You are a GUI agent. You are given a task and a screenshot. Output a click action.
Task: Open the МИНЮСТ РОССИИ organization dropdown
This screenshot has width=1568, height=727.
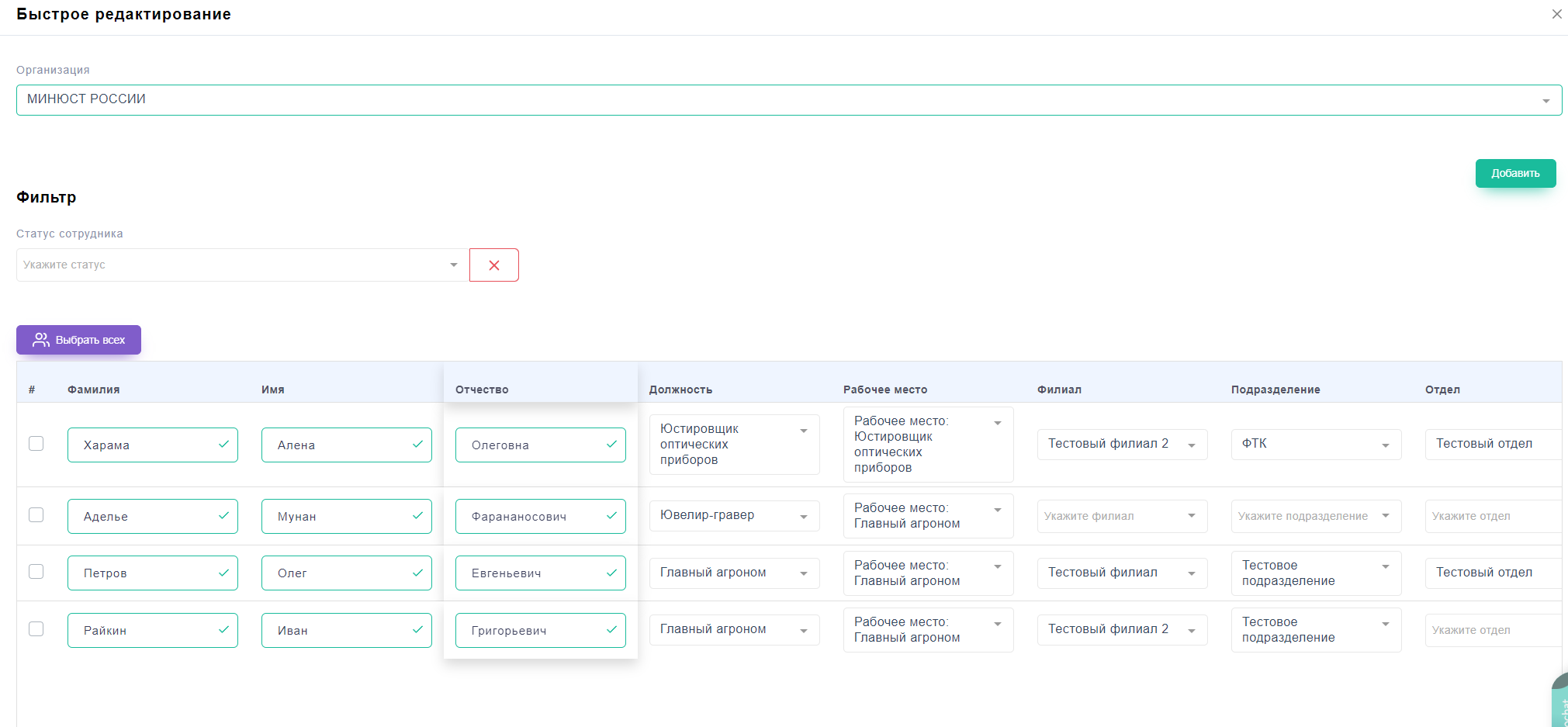(x=788, y=100)
